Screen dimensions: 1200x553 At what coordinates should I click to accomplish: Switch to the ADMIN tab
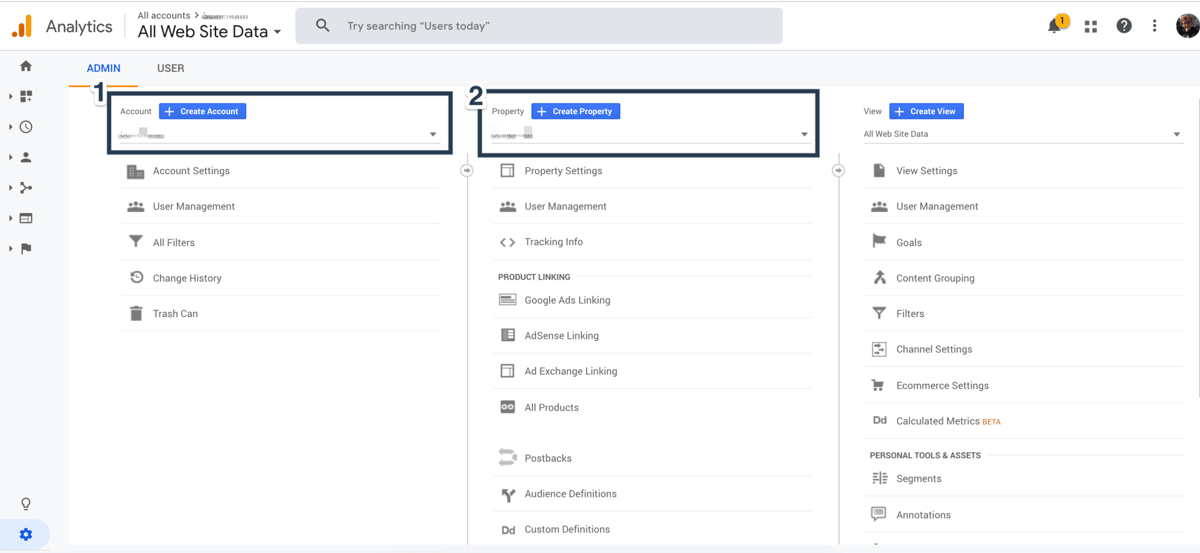pos(103,68)
